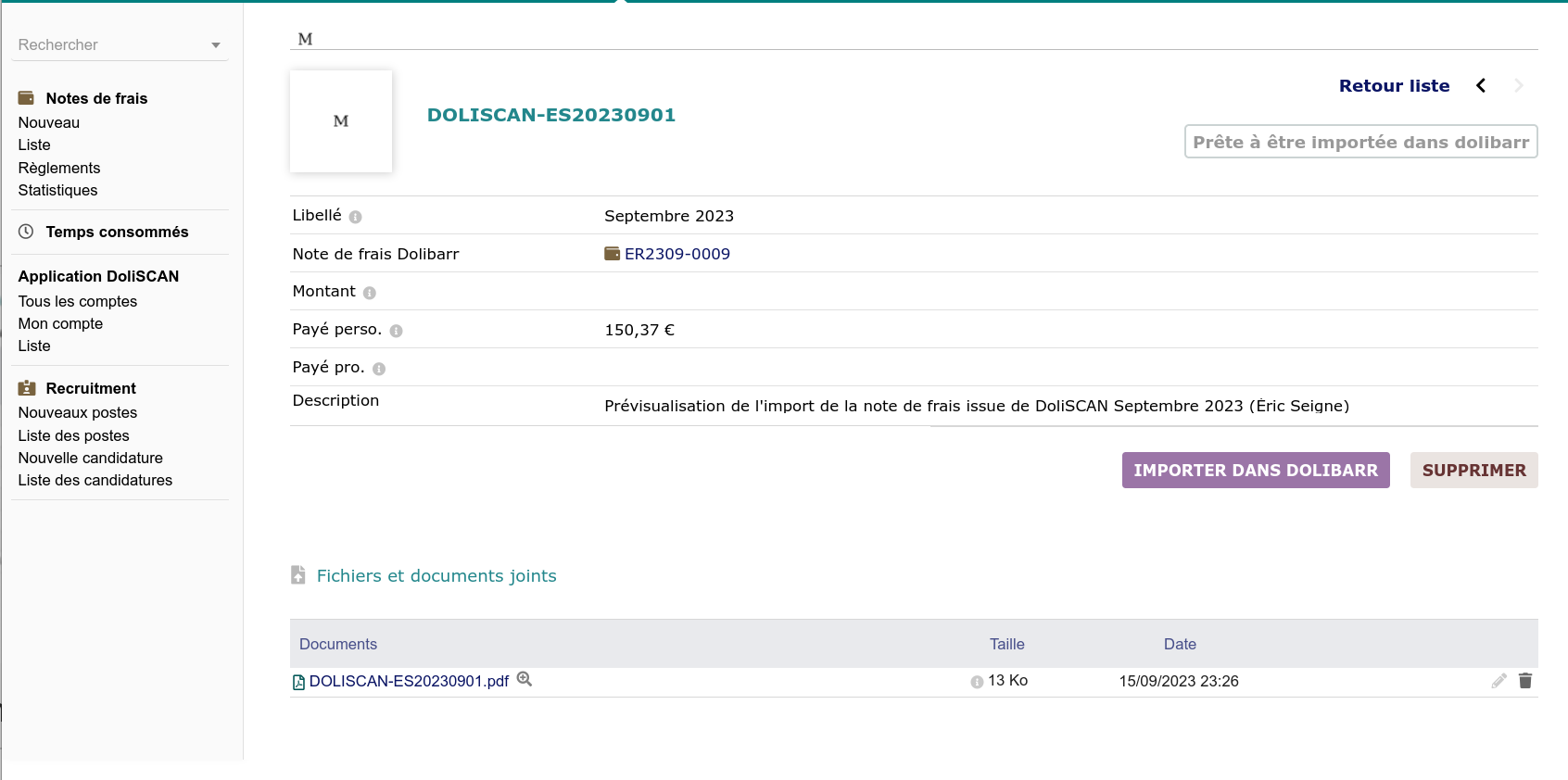Click the 15/09/2023 23:26 date cell
This screenshot has height=780, width=1568.
point(1179,681)
